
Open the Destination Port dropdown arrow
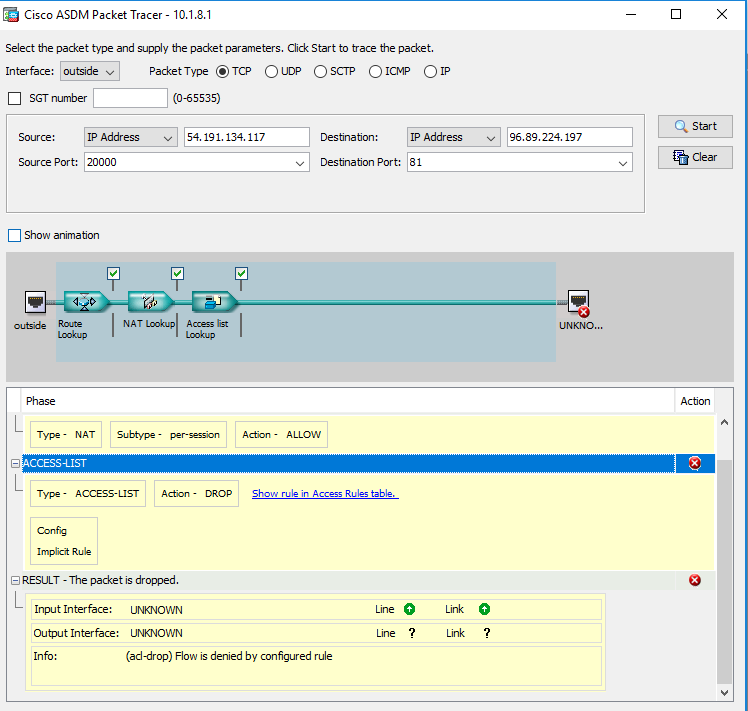point(623,163)
